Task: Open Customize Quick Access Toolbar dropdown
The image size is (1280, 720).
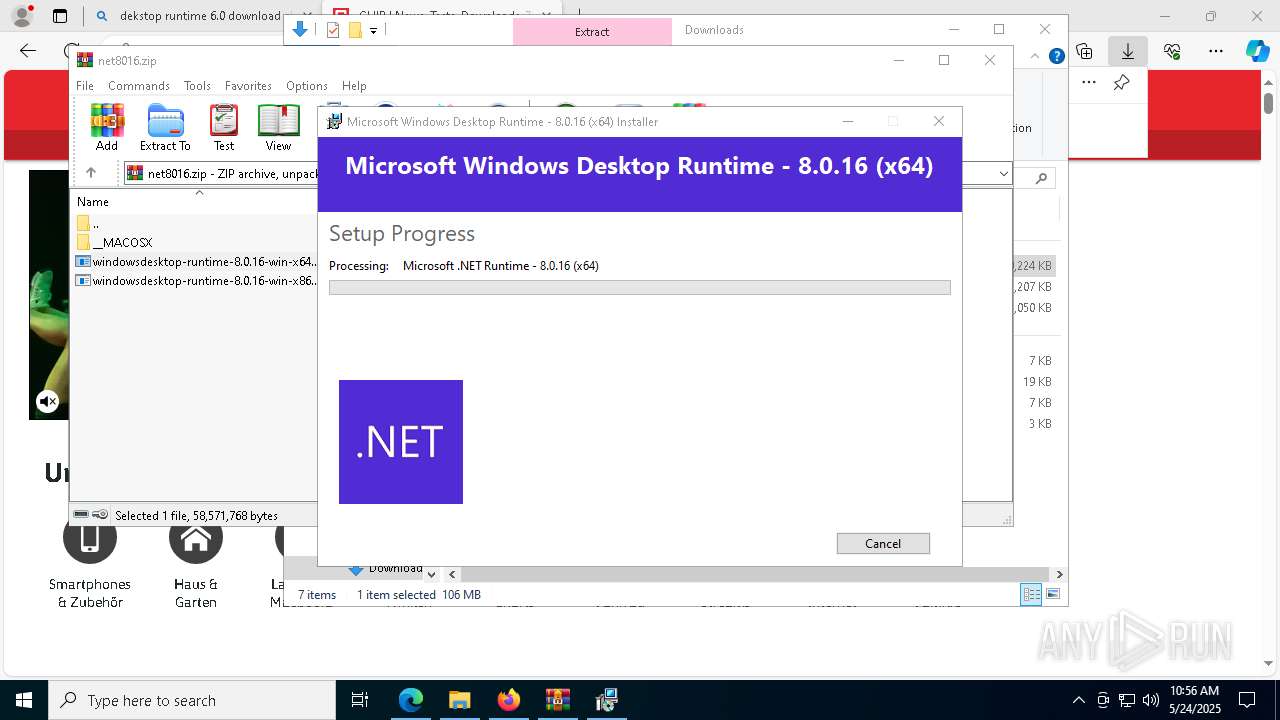Action: (373, 31)
